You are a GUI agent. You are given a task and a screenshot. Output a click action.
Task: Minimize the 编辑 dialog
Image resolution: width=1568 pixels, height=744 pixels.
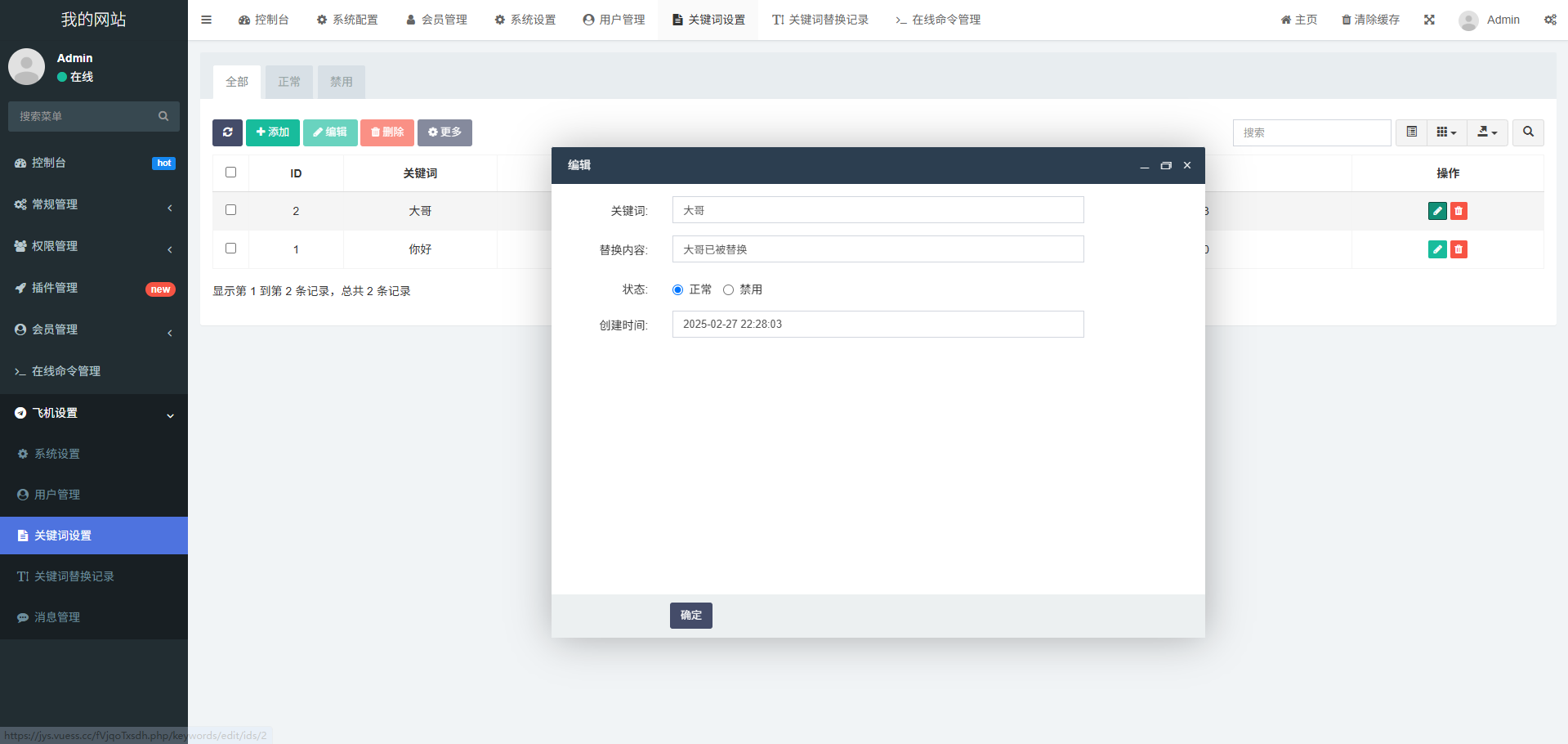[x=1145, y=165]
